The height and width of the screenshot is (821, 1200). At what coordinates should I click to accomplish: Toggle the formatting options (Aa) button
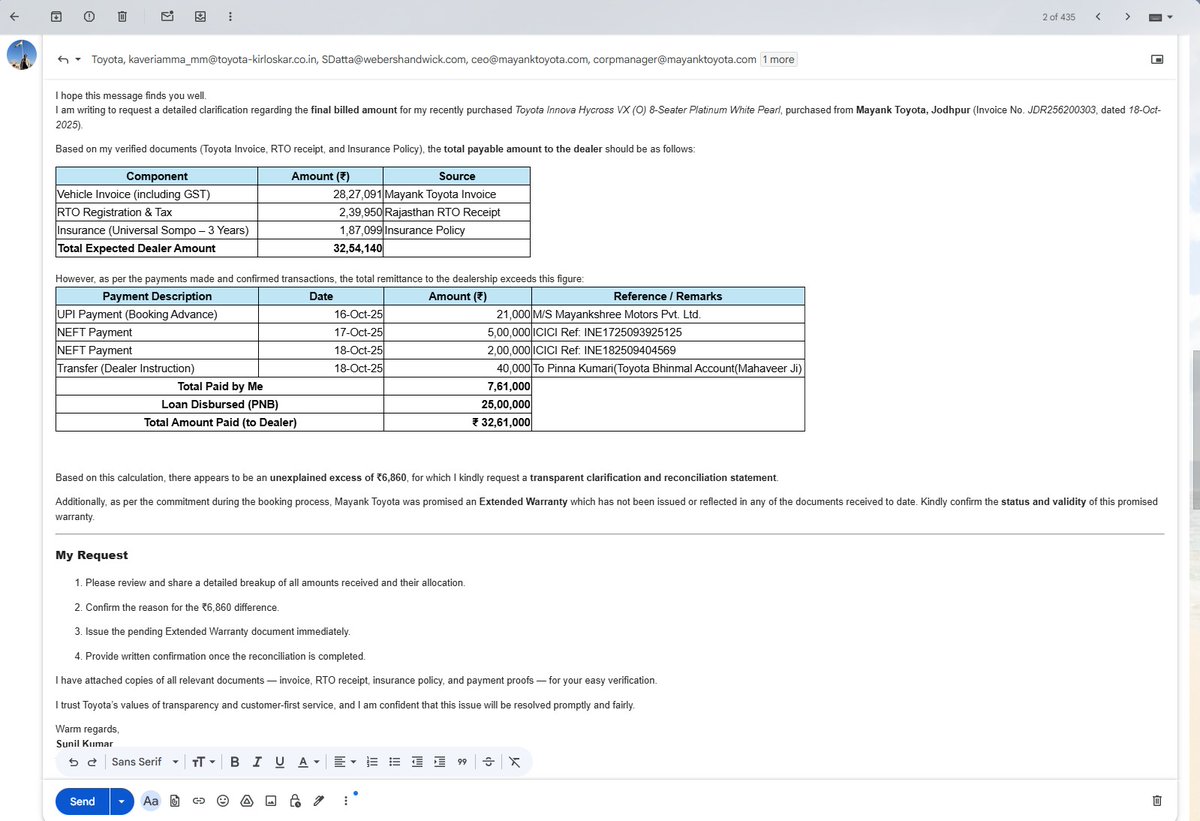pos(151,801)
